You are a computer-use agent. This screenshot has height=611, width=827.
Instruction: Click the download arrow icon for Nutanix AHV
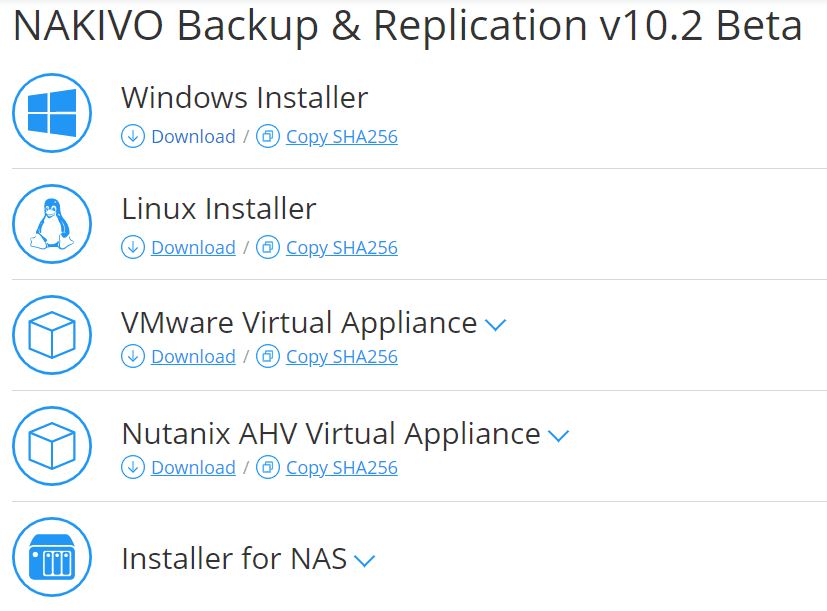point(133,468)
